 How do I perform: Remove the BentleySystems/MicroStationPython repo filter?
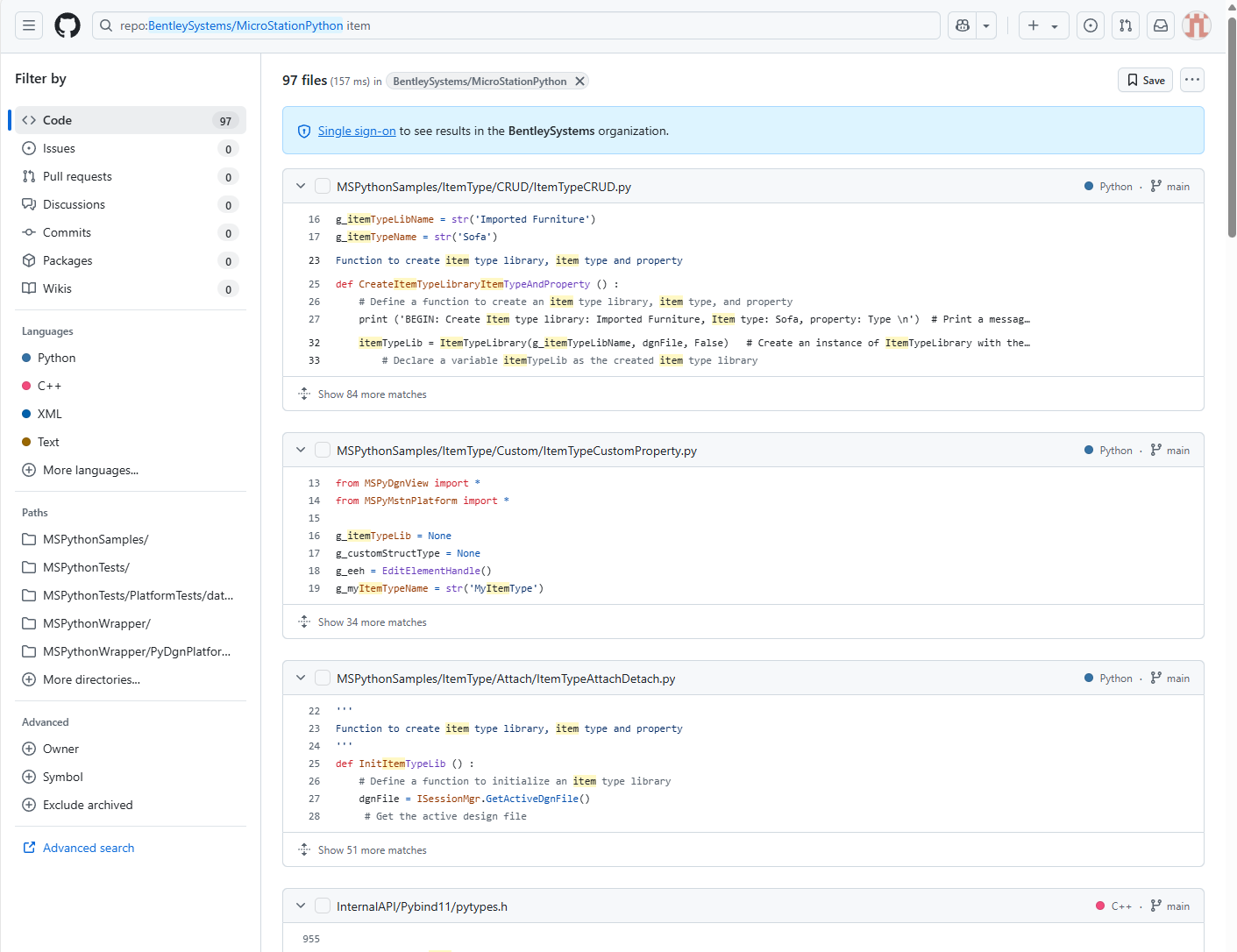579,81
